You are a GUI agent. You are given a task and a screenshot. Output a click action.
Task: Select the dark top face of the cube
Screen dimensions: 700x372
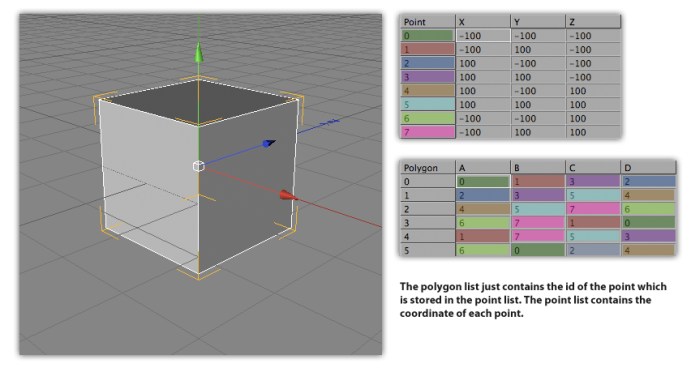click(x=199, y=102)
